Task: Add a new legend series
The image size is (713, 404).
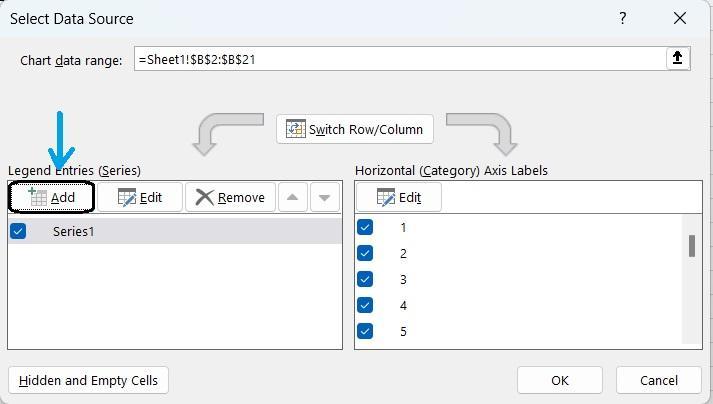Action: (52, 197)
